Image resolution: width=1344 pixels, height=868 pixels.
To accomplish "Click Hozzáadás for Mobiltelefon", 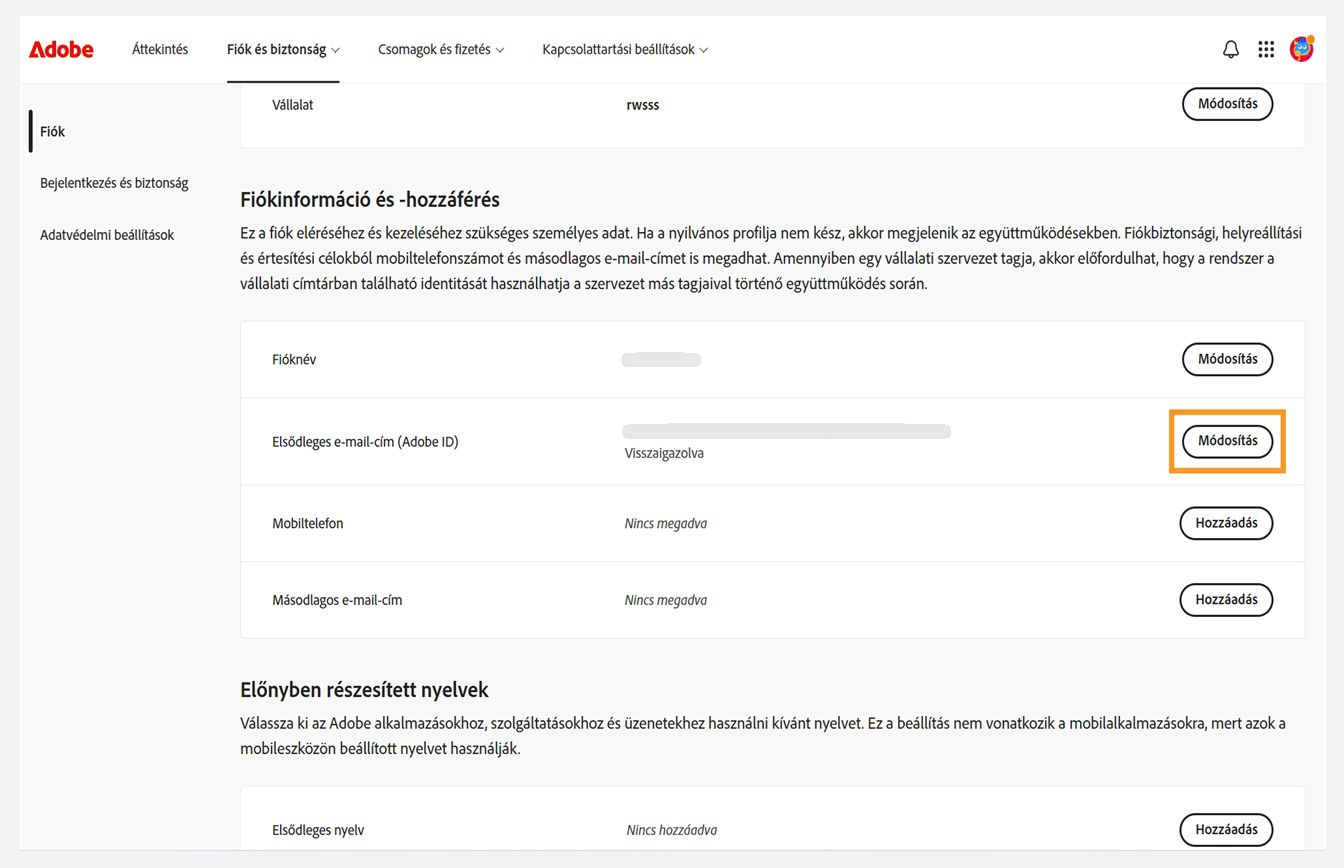I will 1226,522.
